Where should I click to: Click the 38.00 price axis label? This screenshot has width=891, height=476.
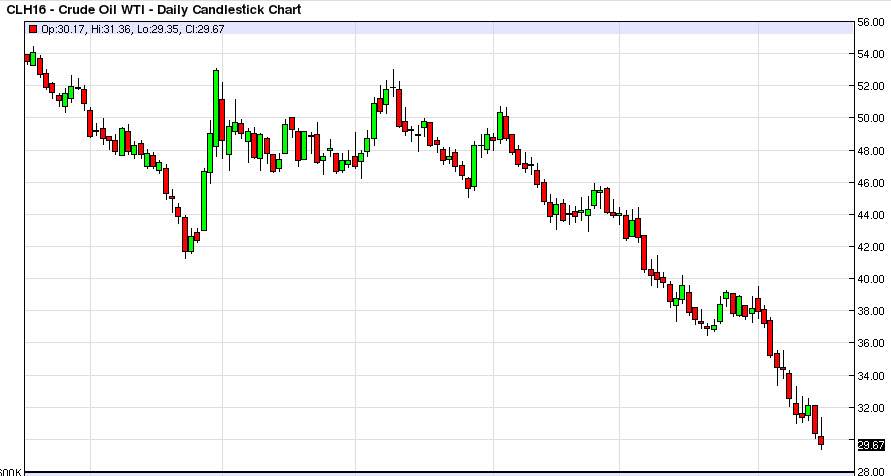tap(871, 311)
